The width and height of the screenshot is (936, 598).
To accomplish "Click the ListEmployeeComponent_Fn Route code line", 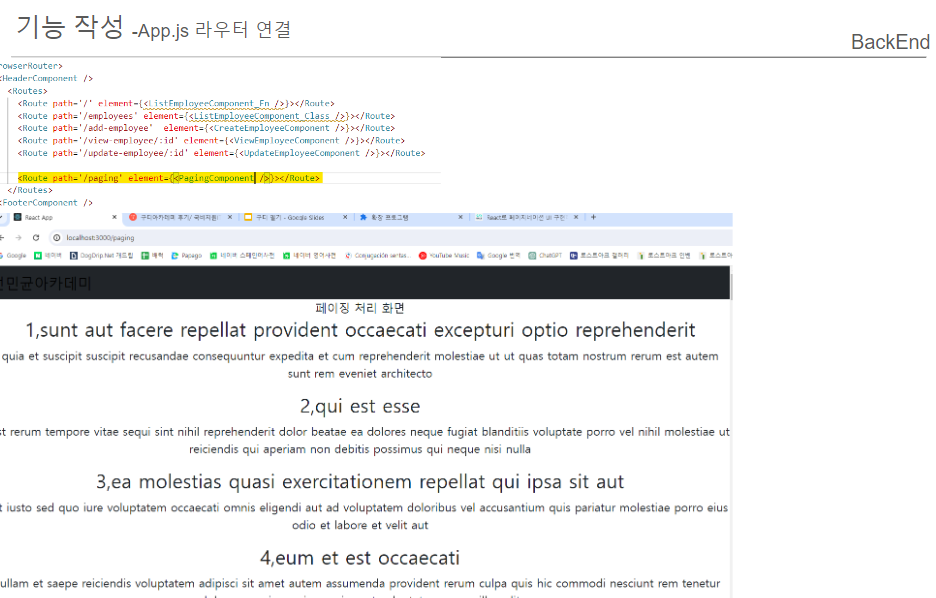I will (x=176, y=103).
